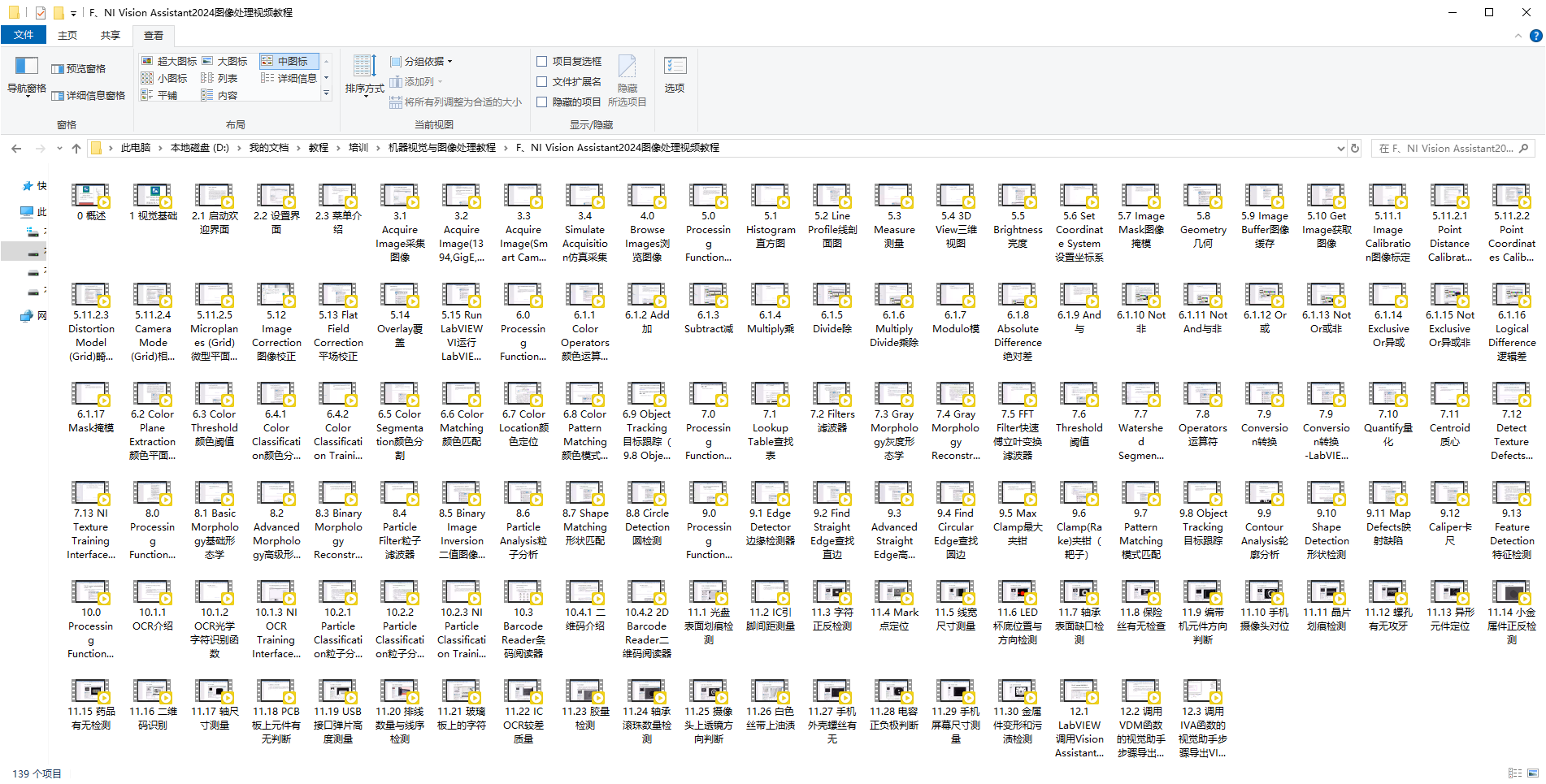Open the add columns (添加列) dropdown

pyautogui.click(x=416, y=81)
